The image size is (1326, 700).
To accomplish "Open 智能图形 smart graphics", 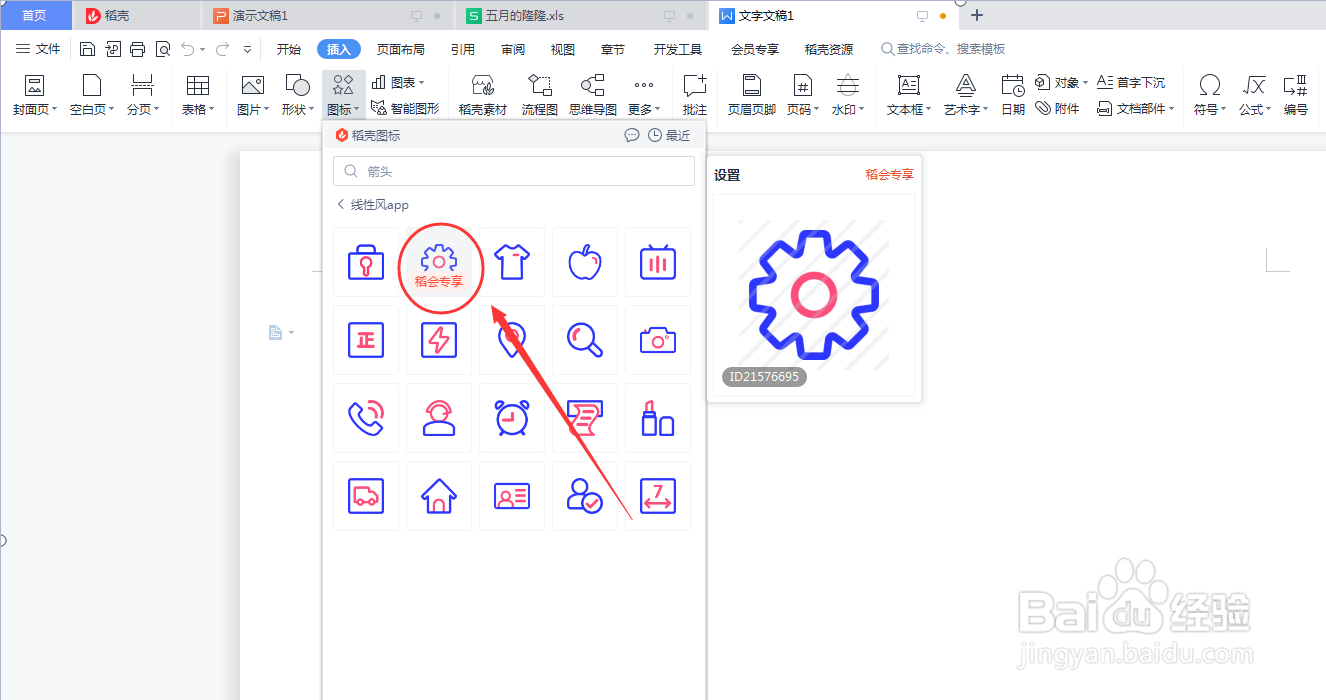I will point(405,109).
